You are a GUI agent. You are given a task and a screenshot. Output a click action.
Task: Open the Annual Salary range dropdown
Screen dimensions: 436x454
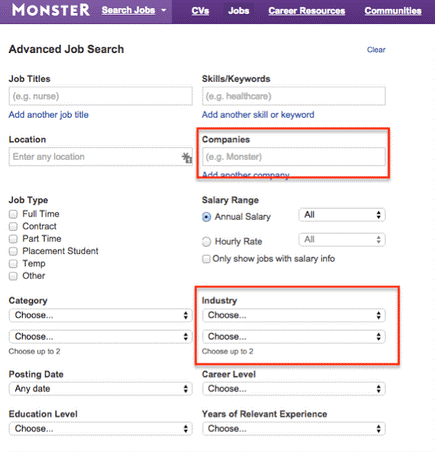coord(342,215)
